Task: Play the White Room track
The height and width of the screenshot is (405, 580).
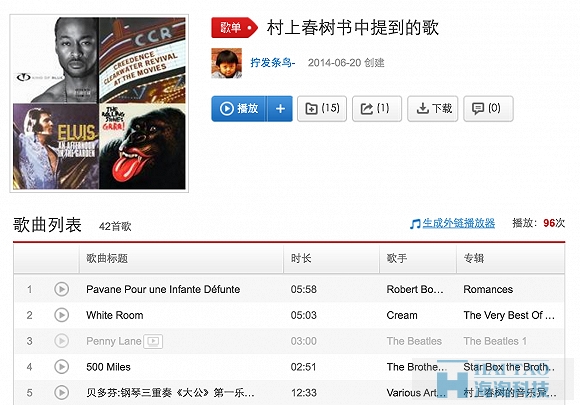Action: (61, 315)
